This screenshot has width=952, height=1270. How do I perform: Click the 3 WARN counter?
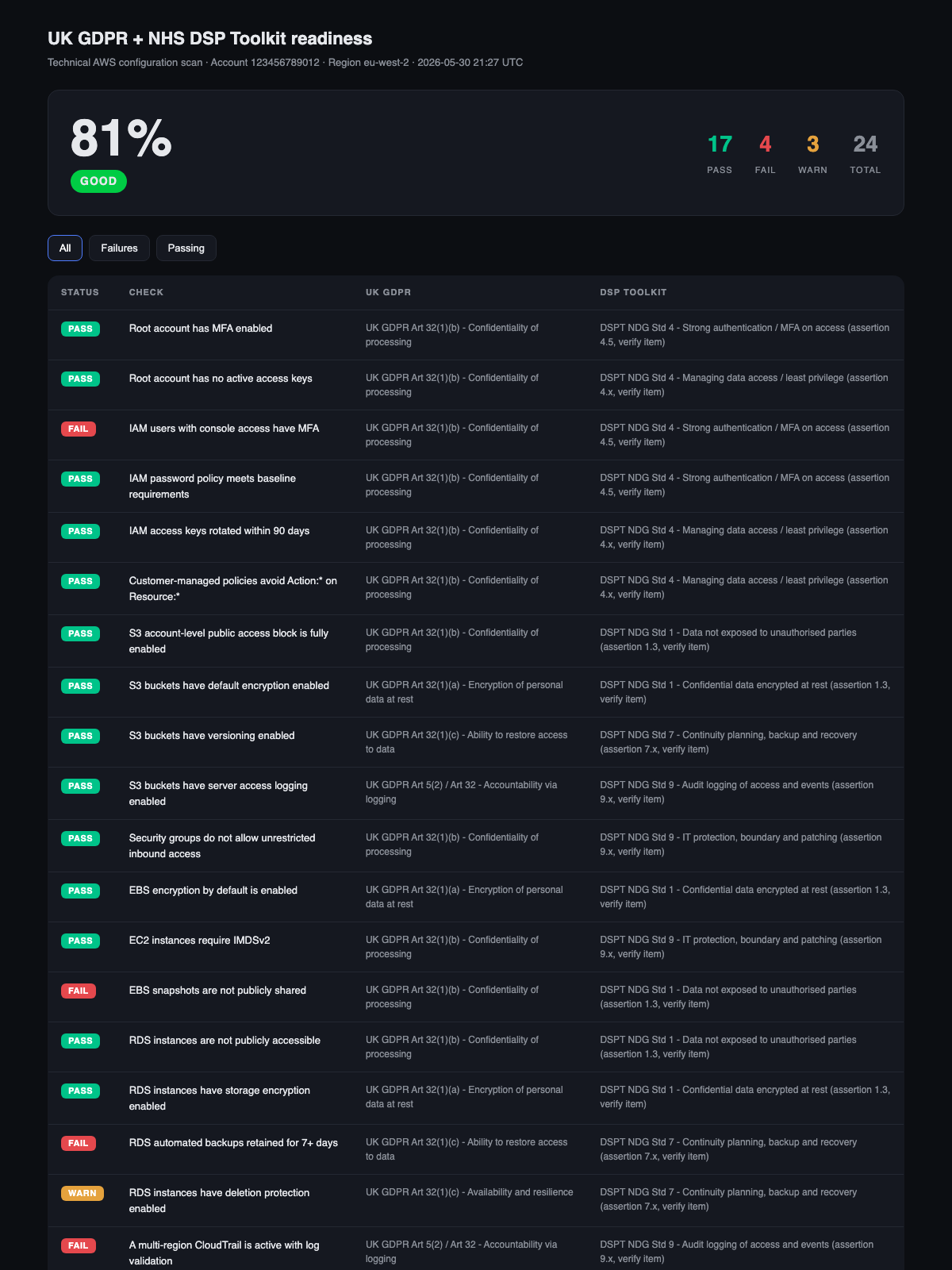click(x=812, y=153)
